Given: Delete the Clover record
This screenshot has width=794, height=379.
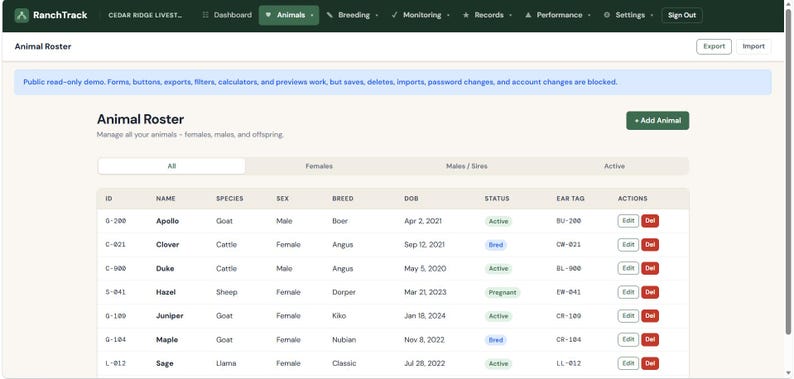Looking at the screenshot, I should click(x=650, y=245).
